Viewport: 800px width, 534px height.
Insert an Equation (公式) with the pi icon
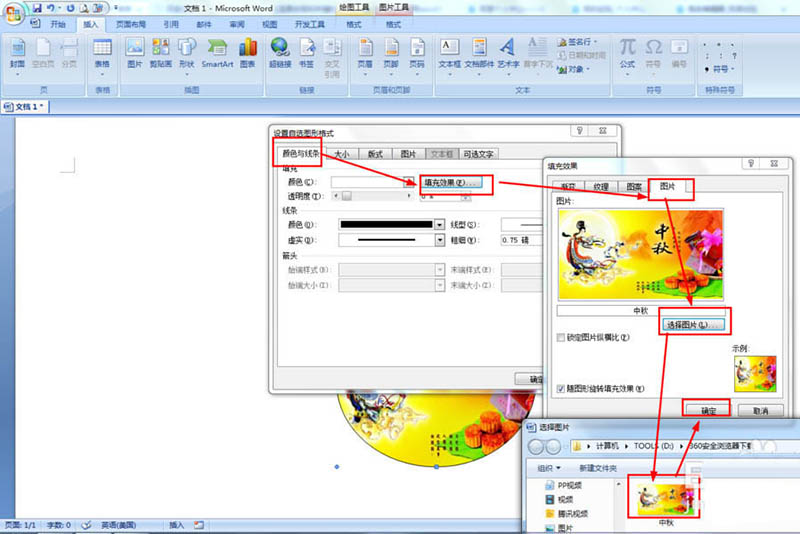pyautogui.click(x=627, y=56)
